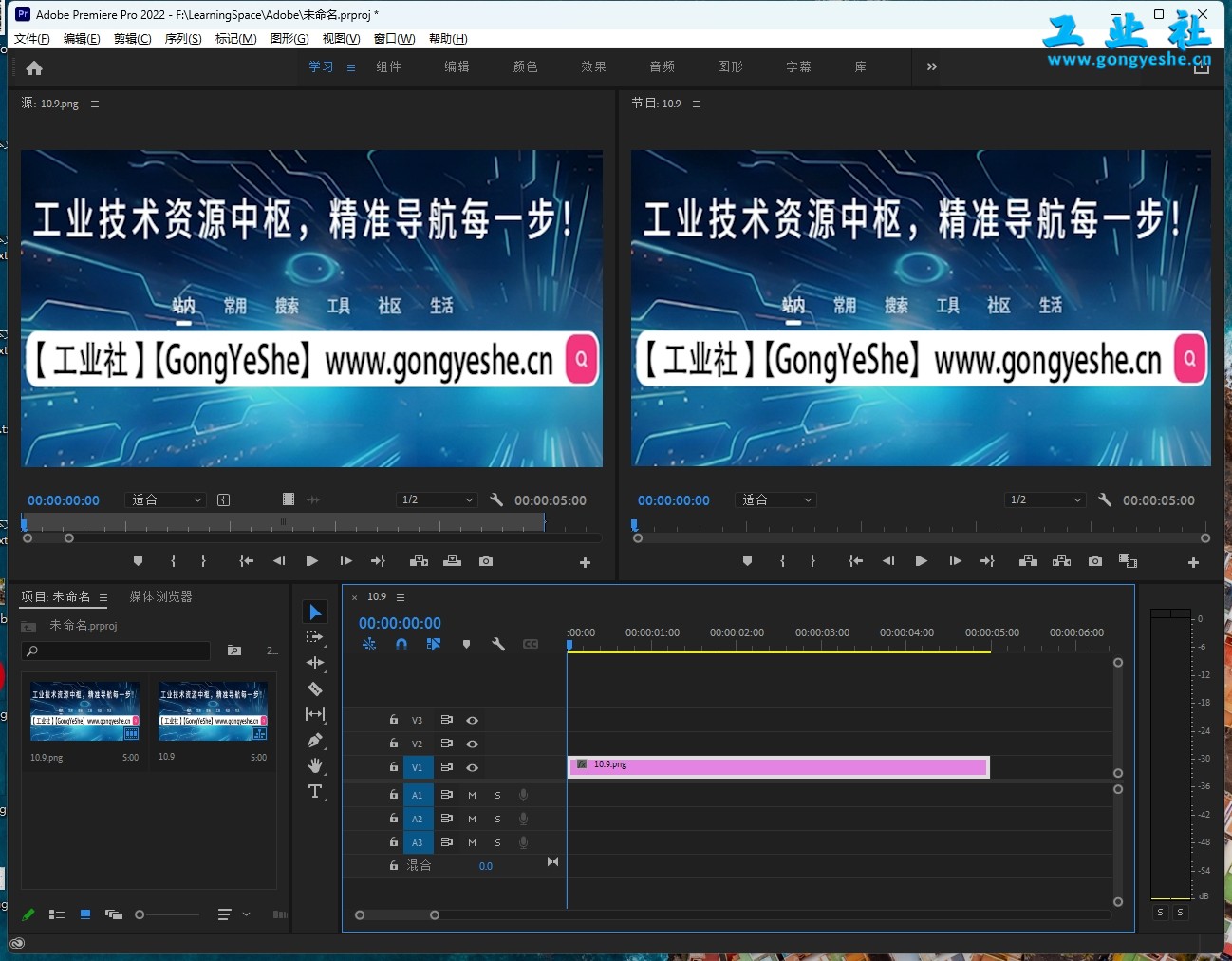Switch Project panel to list view
1232x961 pixels.
pos(57,914)
